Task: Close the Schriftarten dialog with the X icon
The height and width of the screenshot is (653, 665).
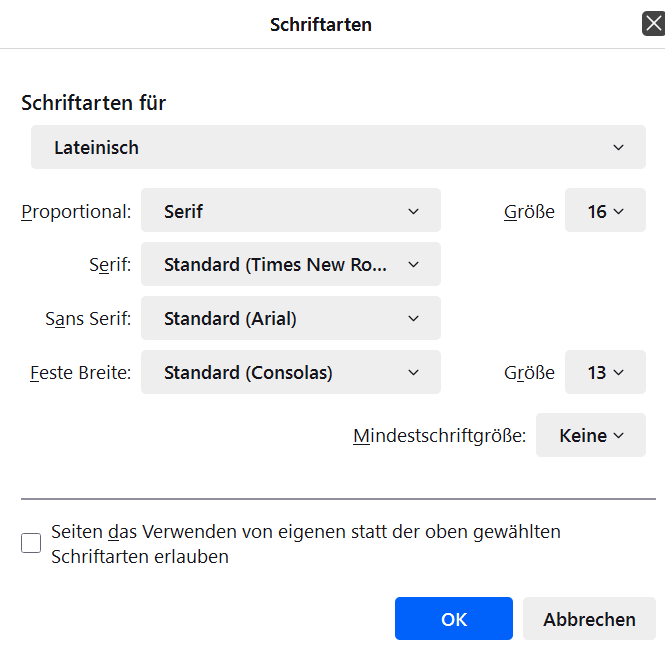Action: pos(652,24)
